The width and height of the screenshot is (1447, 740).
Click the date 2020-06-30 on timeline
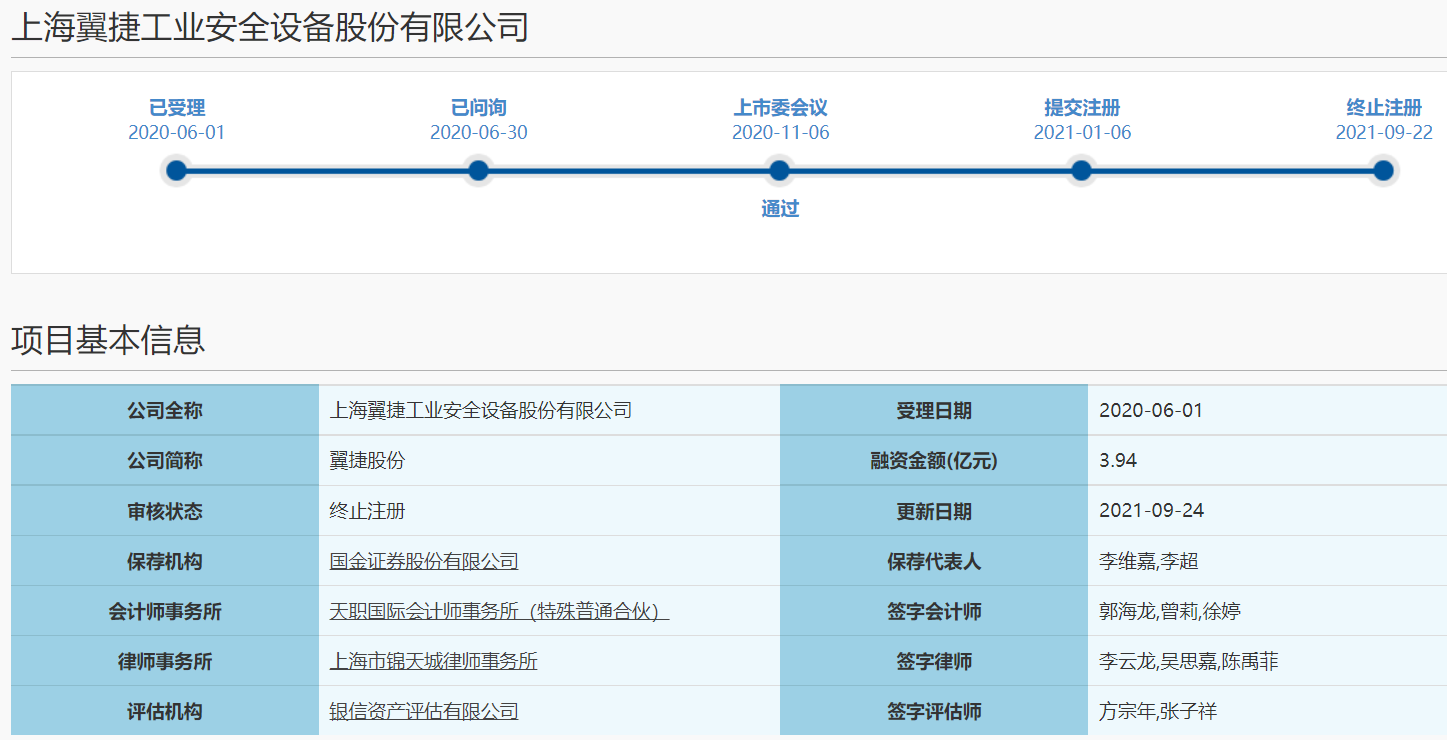[479, 133]
